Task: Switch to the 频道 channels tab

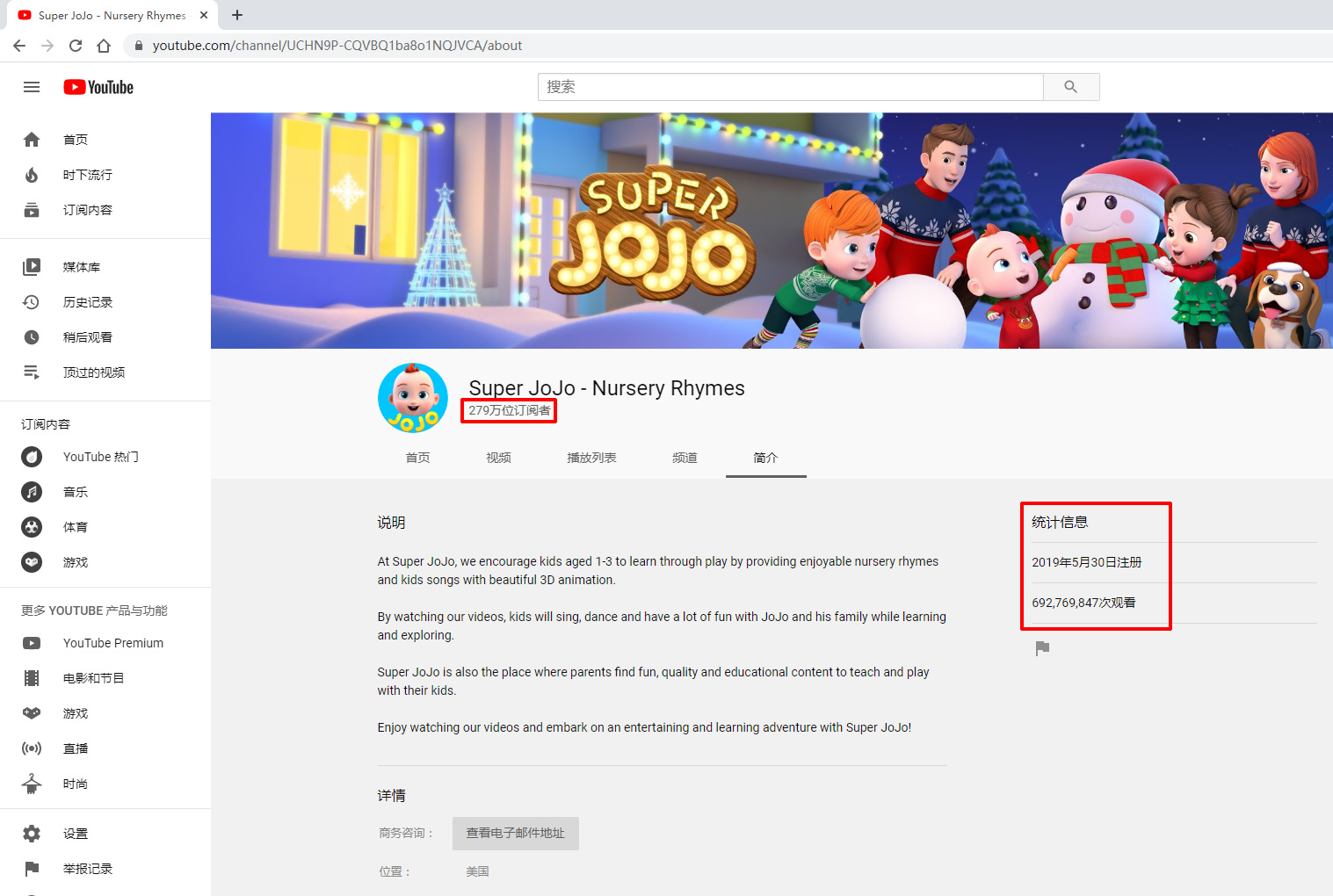Action: pos(685,458)
